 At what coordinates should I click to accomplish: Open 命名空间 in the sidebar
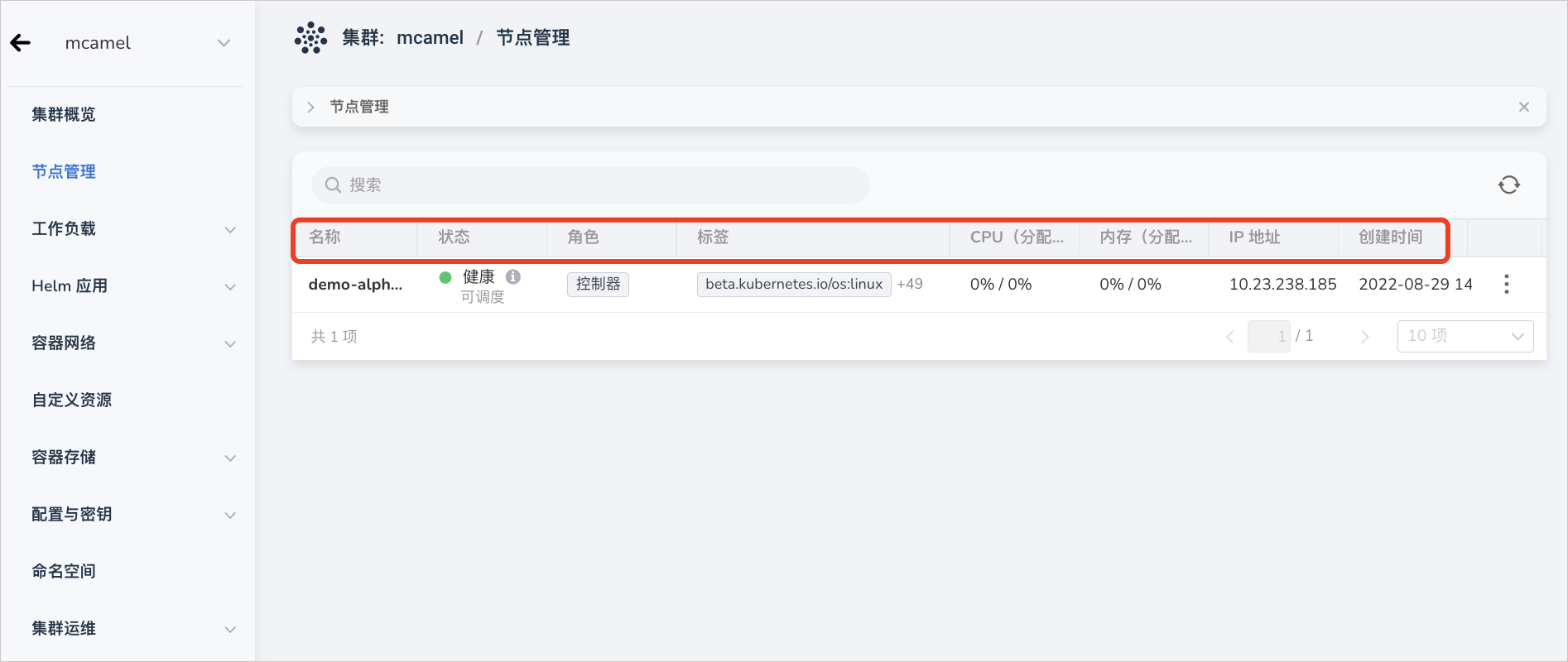pyautogui.click(x=64, y=571)
